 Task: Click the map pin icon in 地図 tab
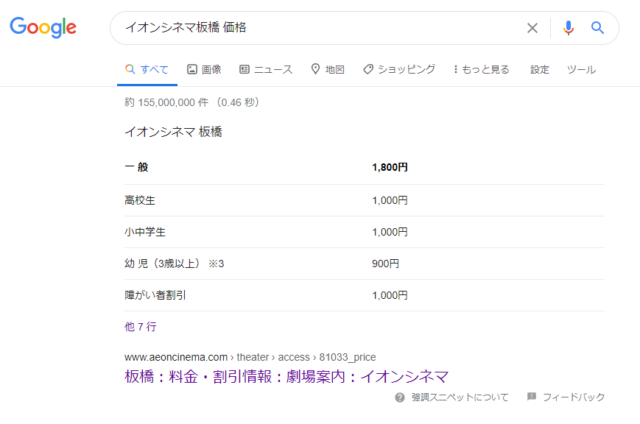point(315,69)
